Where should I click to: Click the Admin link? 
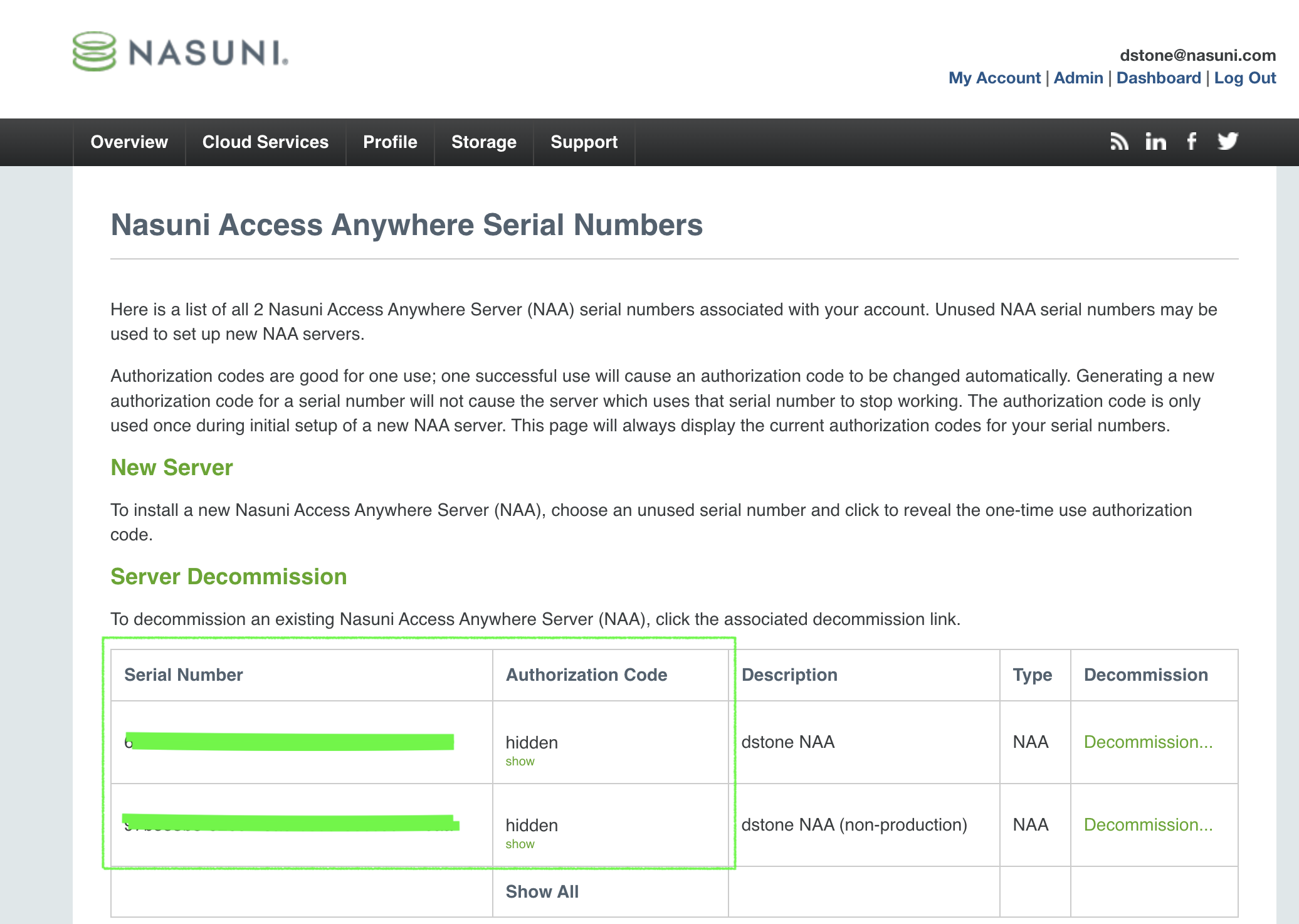coord(1078,78)
